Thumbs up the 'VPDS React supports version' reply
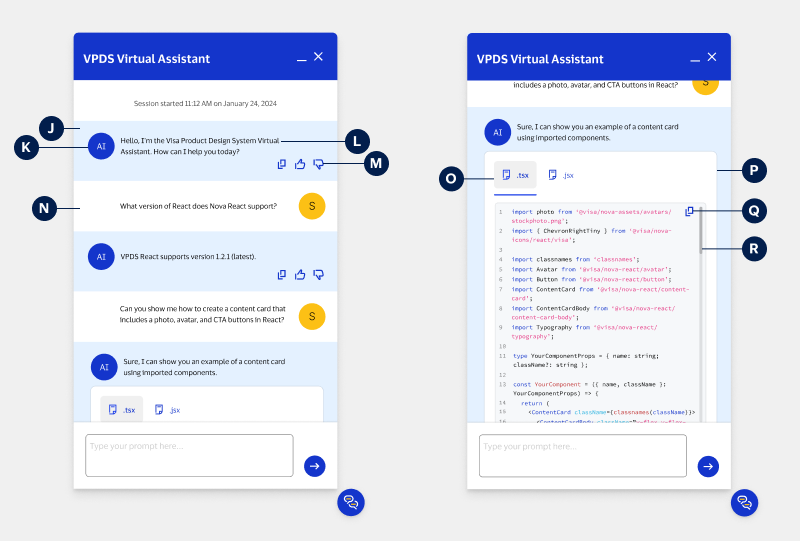Image resolution: width=800 pixels, height=542 pixels. click(x=300, y=275)
